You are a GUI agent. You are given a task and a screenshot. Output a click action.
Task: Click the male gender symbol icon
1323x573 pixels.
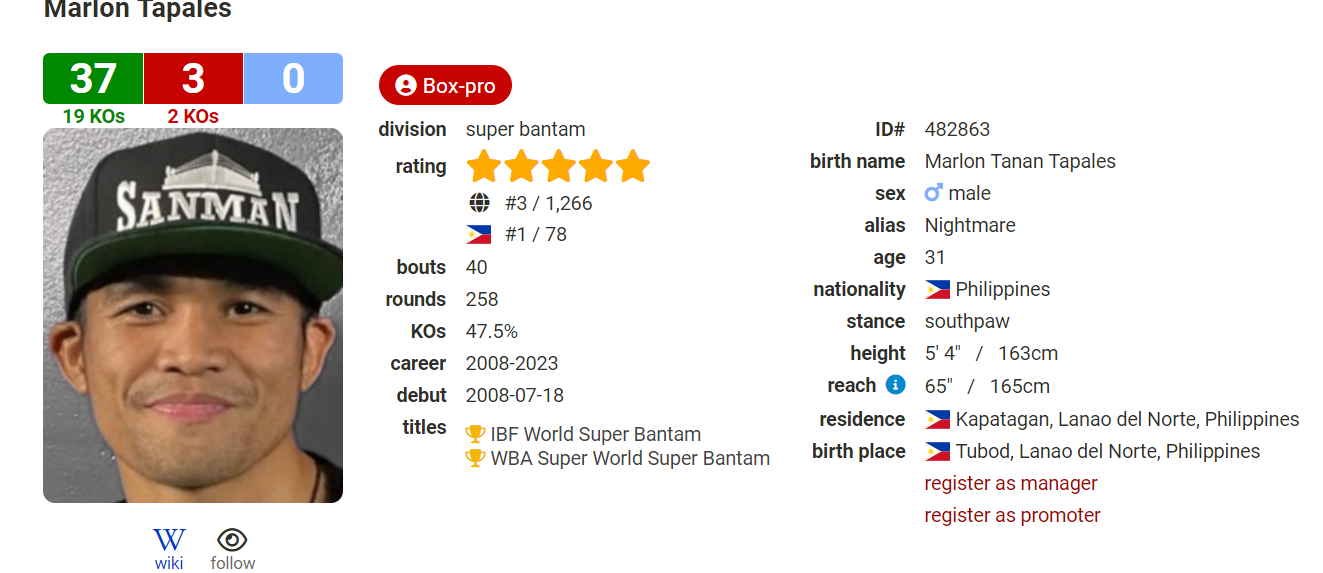pyautogui.click(x=934, y=193)
